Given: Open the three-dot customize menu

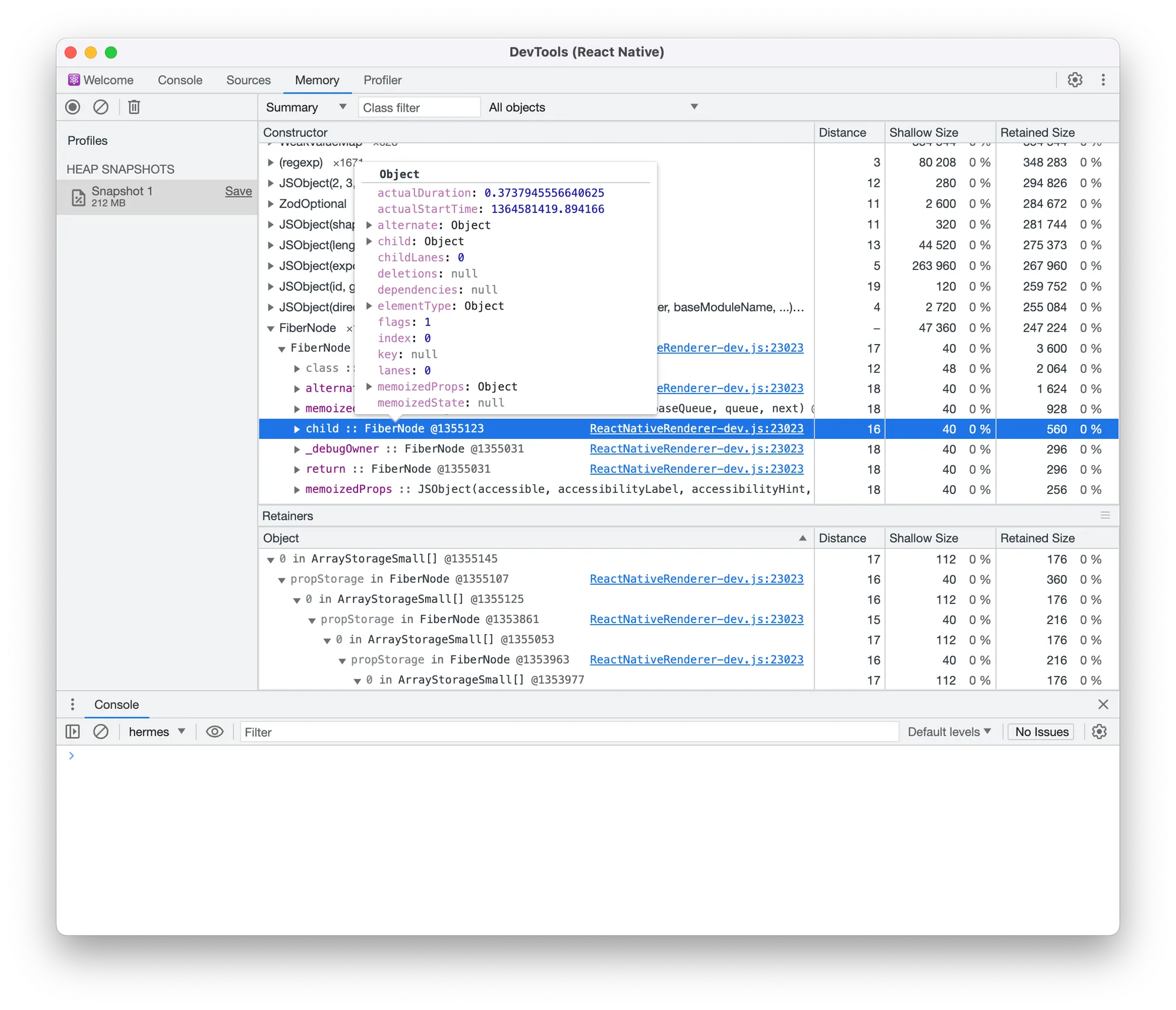Looking at the screenshot, I should [x=1103, y=80].
